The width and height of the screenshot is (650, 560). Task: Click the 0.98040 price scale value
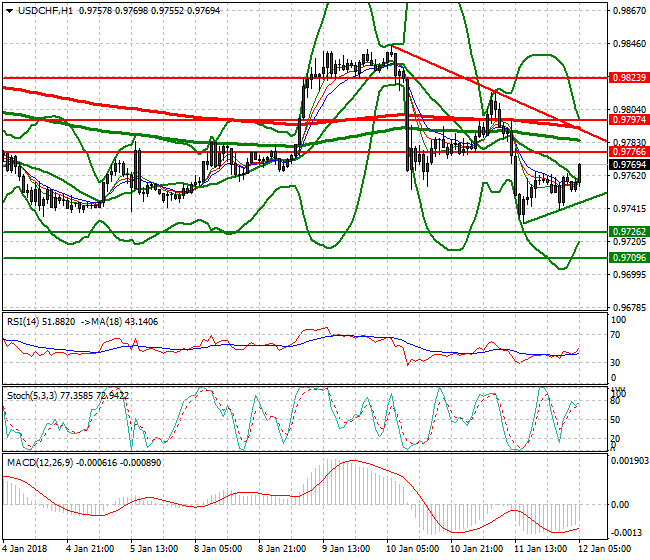pyautogui.click(x=629, y=109)
